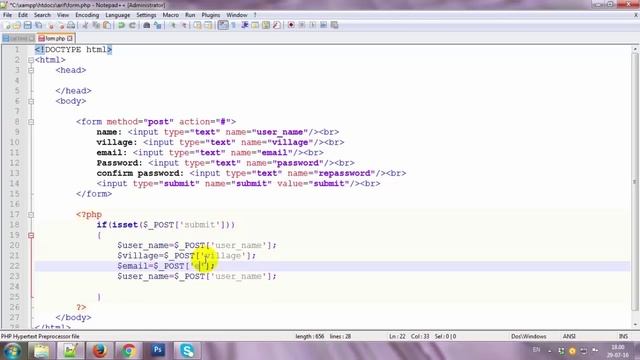Save the current file via Save icon
This screenshot has height=360, width=640.
click(x=27, y=25)
